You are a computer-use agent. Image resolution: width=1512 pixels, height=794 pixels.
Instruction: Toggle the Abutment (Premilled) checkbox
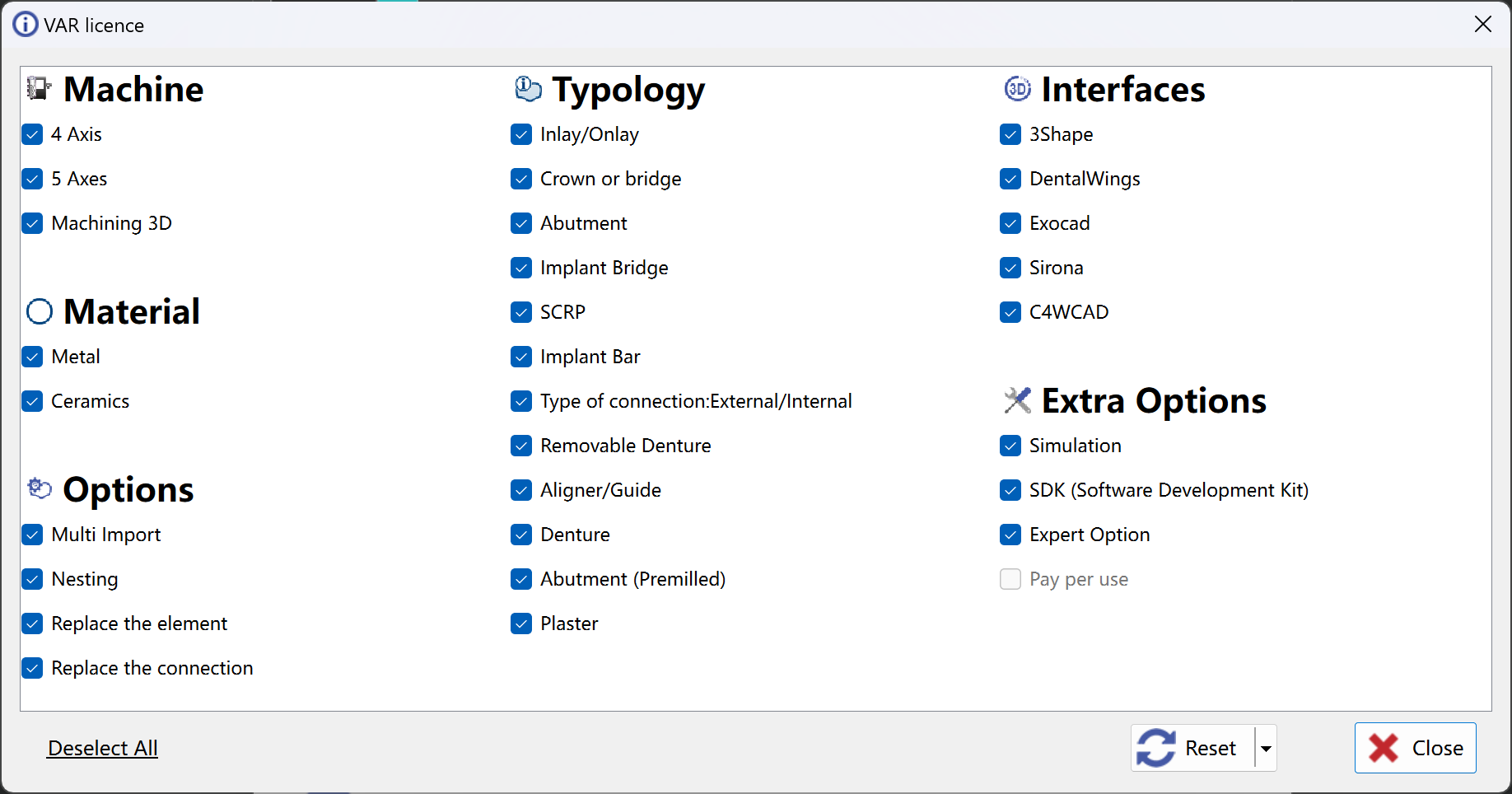(x=521, y=579)
